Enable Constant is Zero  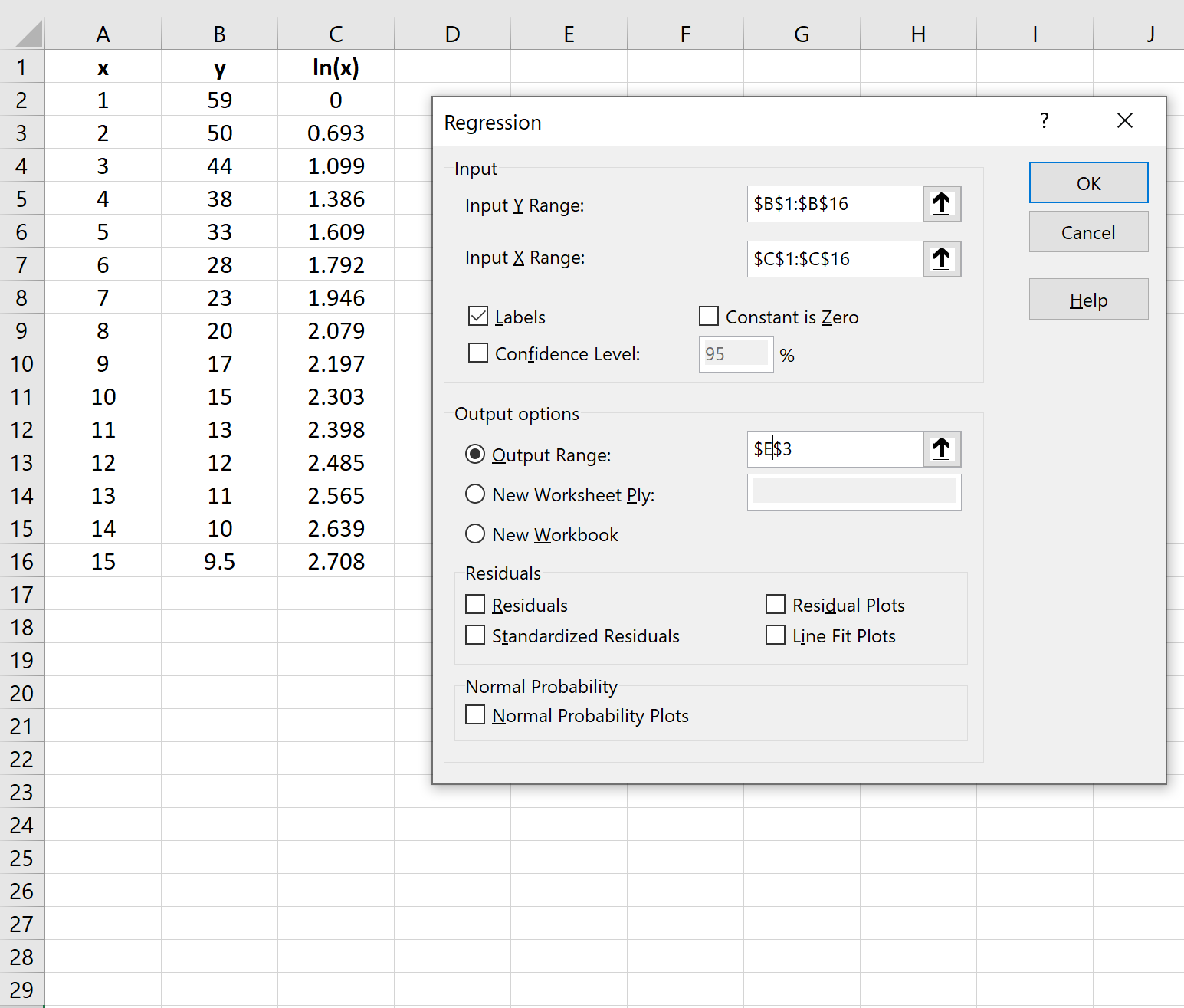pos(708,316)
